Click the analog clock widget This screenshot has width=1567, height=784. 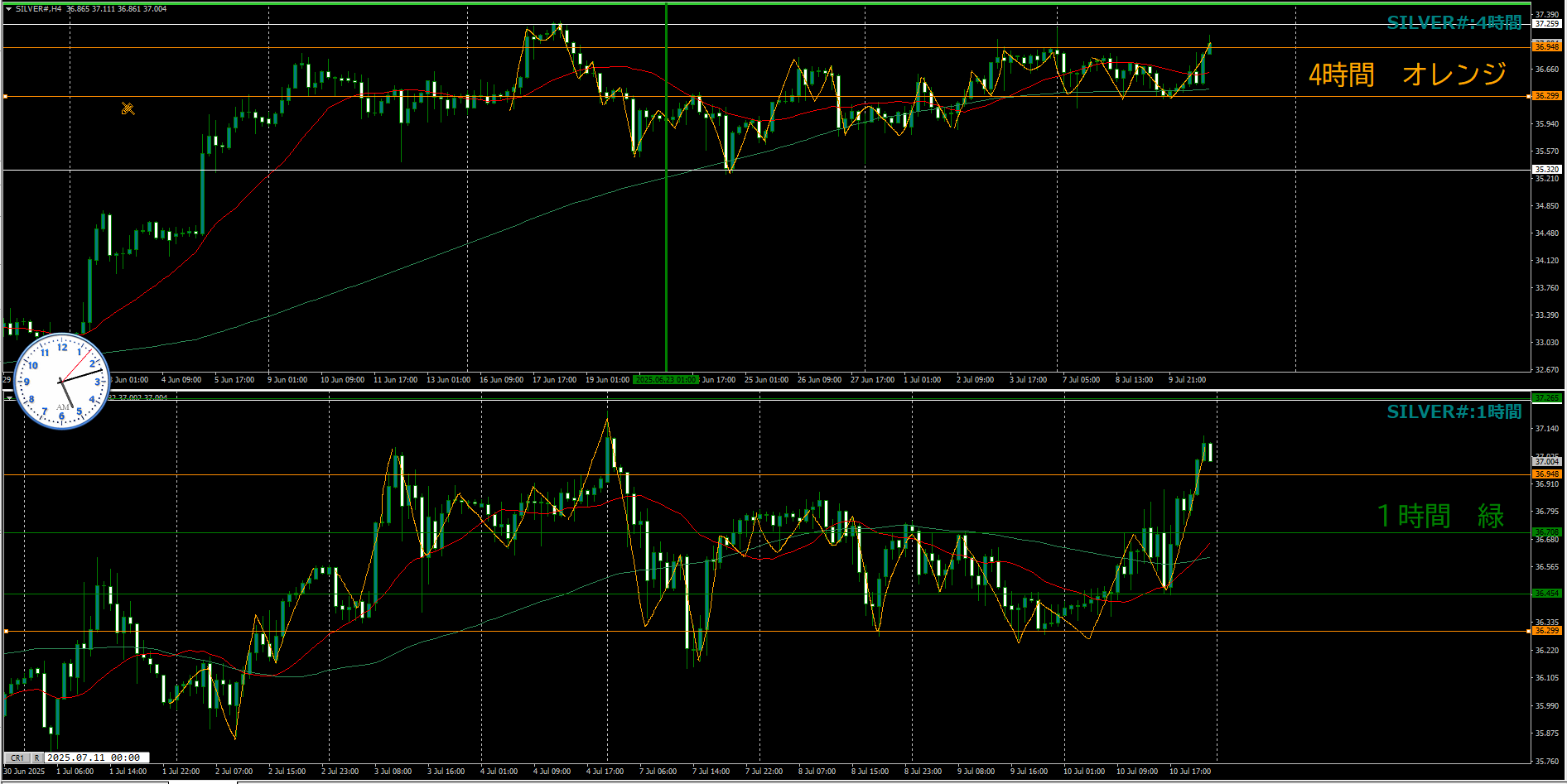pyautogui.click(x=62, y=382)
